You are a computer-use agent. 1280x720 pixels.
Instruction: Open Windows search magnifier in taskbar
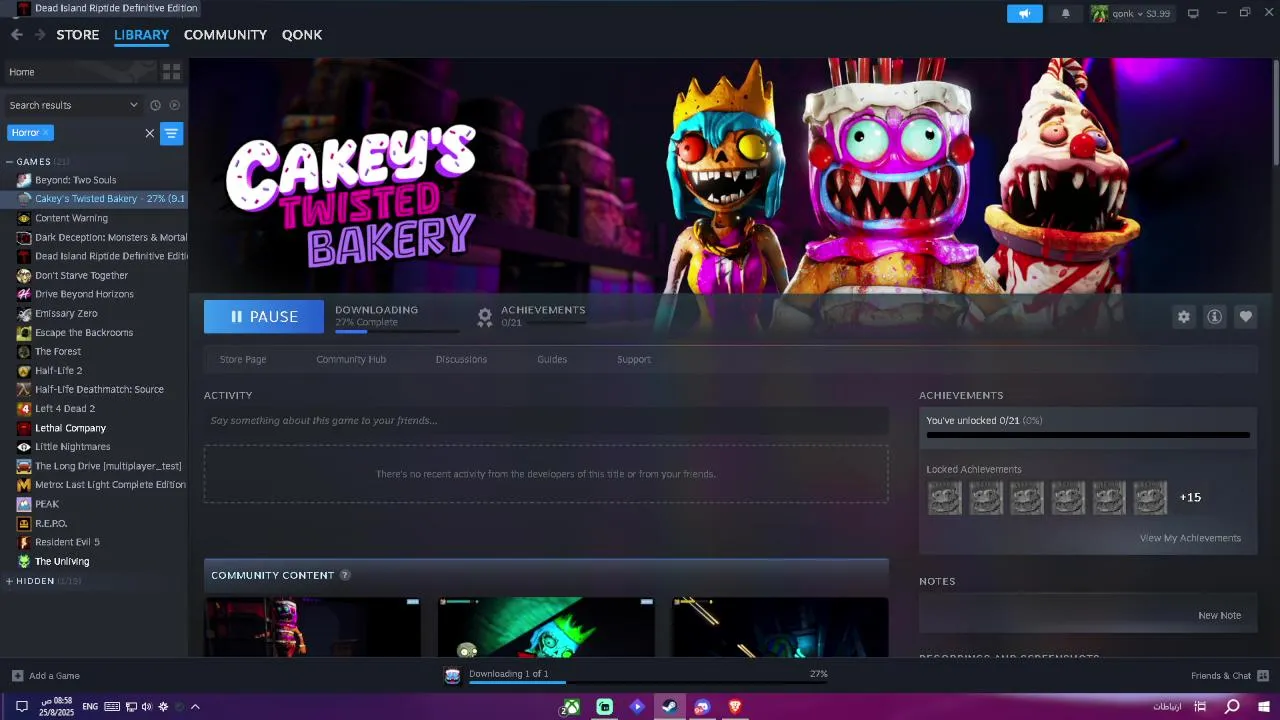(x=1232, y=707)
